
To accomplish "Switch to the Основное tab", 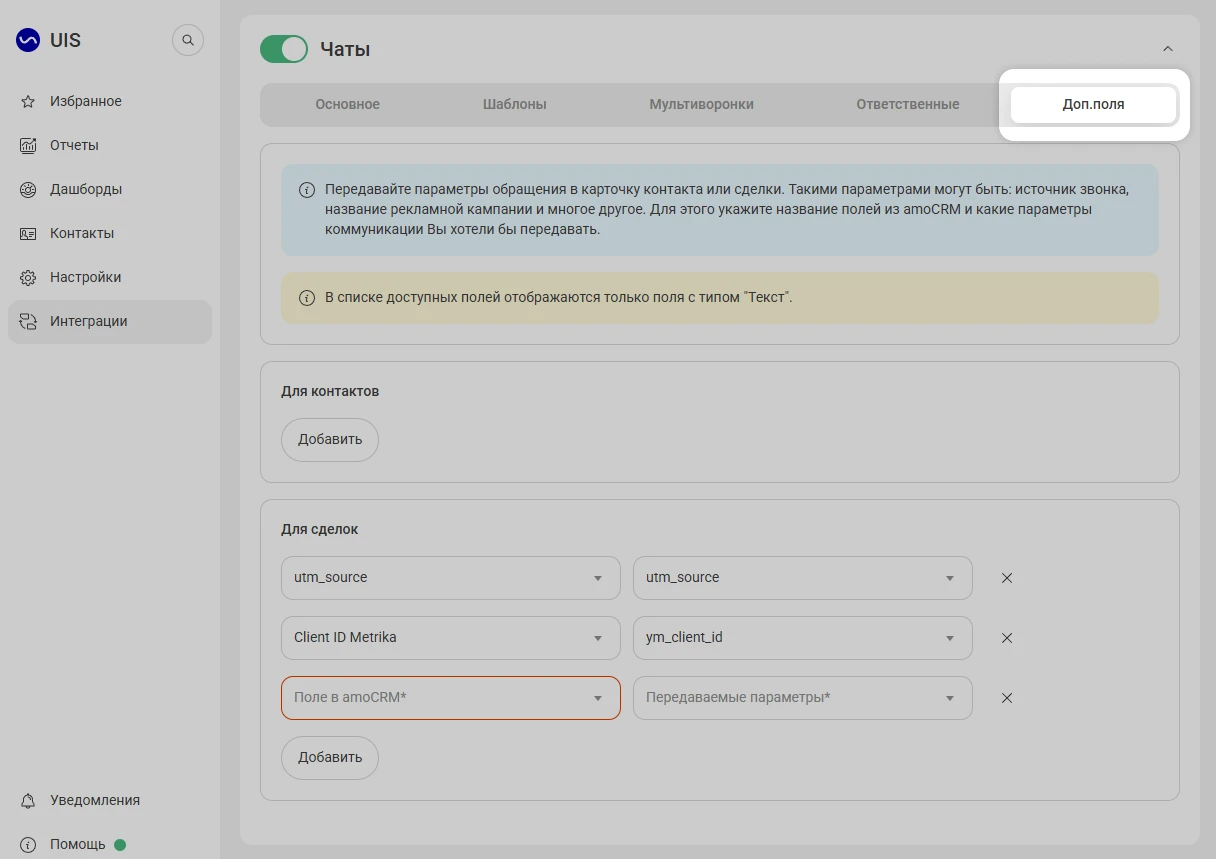I will click(348, 104).
